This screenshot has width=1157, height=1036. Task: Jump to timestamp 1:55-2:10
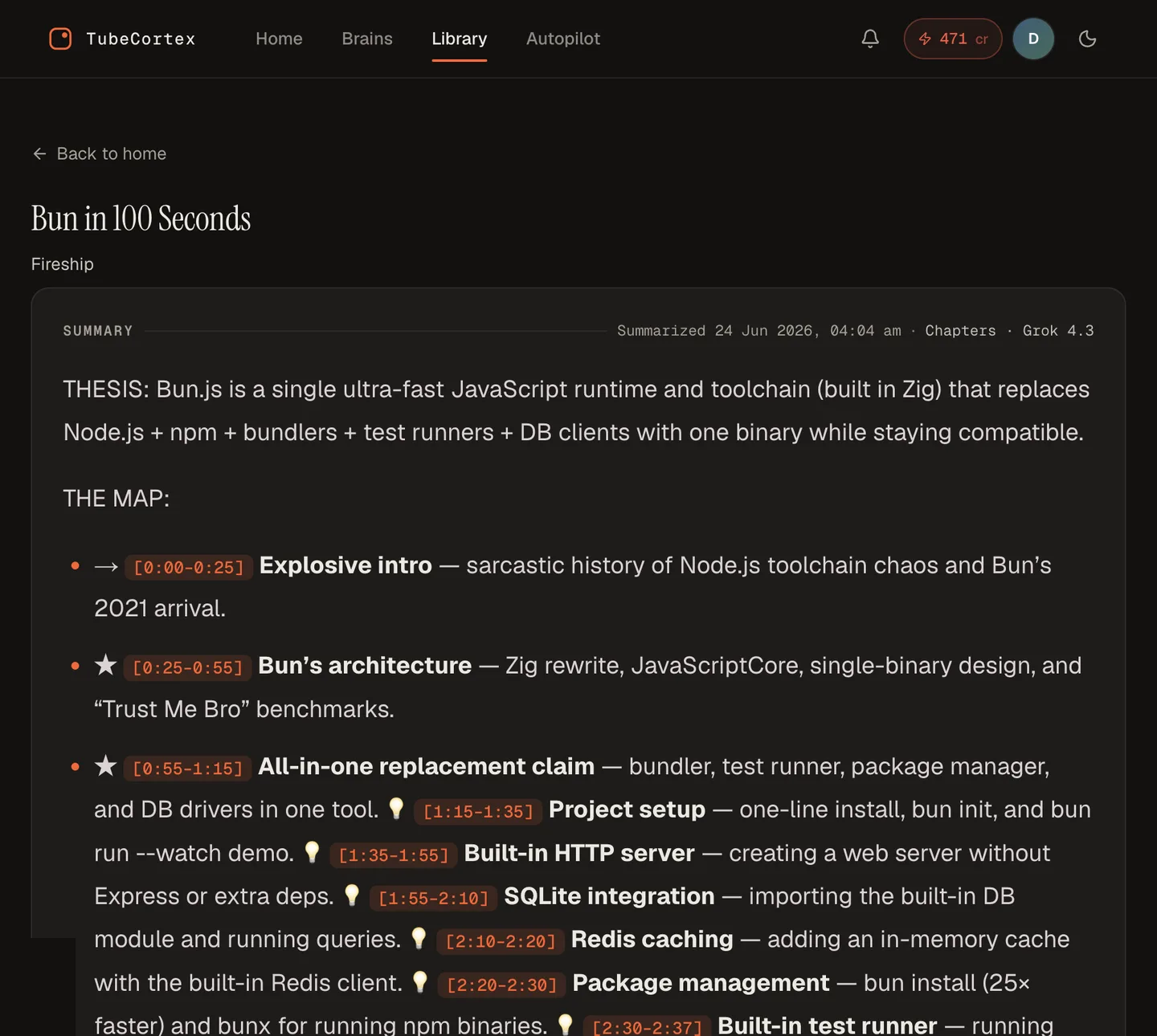(434, 898)
